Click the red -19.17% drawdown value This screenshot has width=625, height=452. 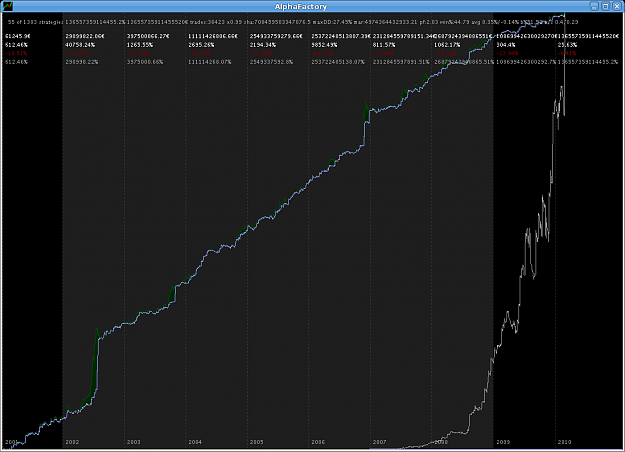tap(76, 53)
